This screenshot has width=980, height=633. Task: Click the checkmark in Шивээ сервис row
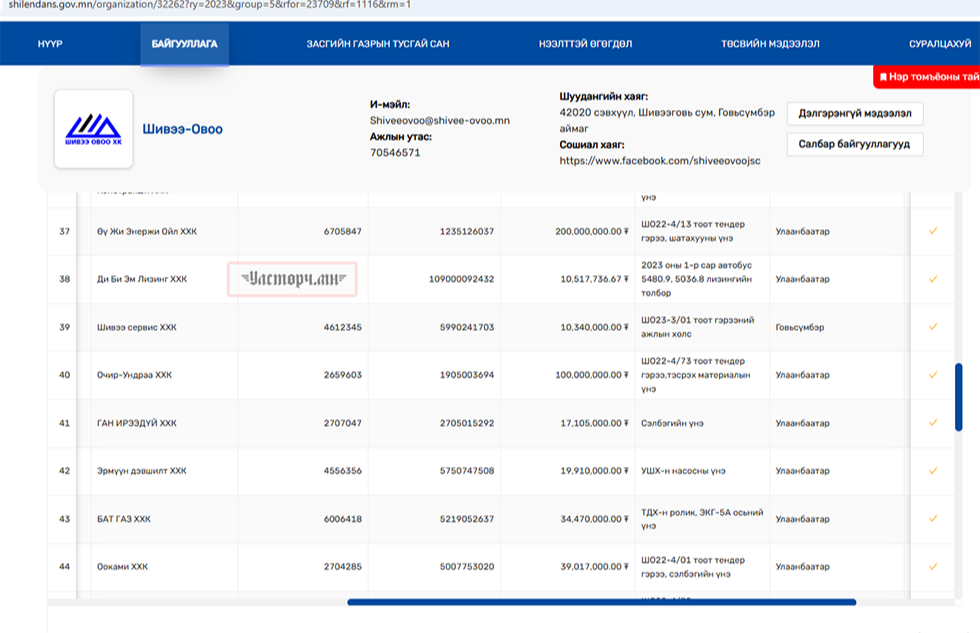(932, 327)
